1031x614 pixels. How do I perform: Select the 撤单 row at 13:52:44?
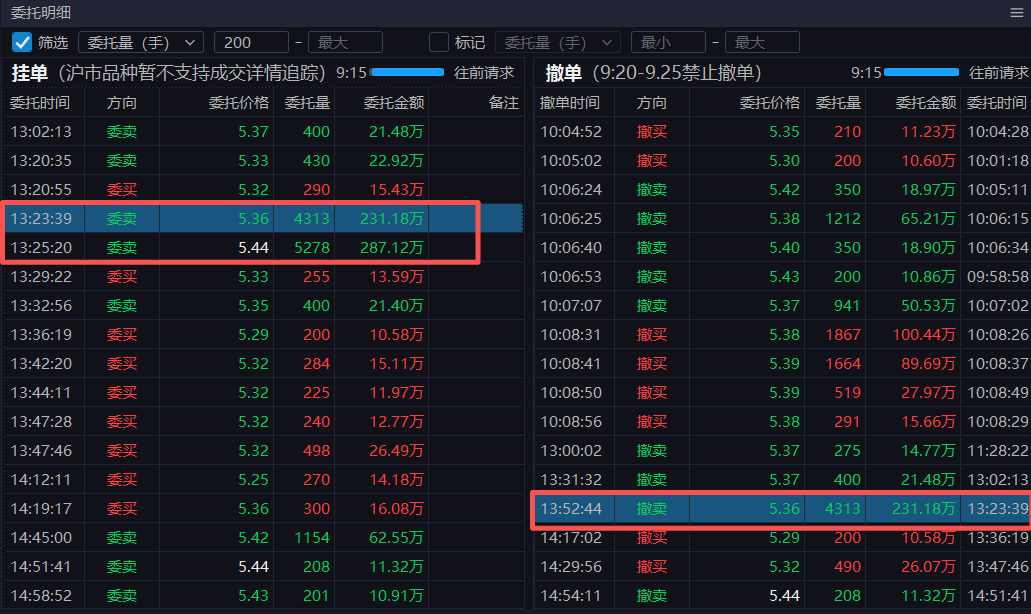[x=782, y=508]
